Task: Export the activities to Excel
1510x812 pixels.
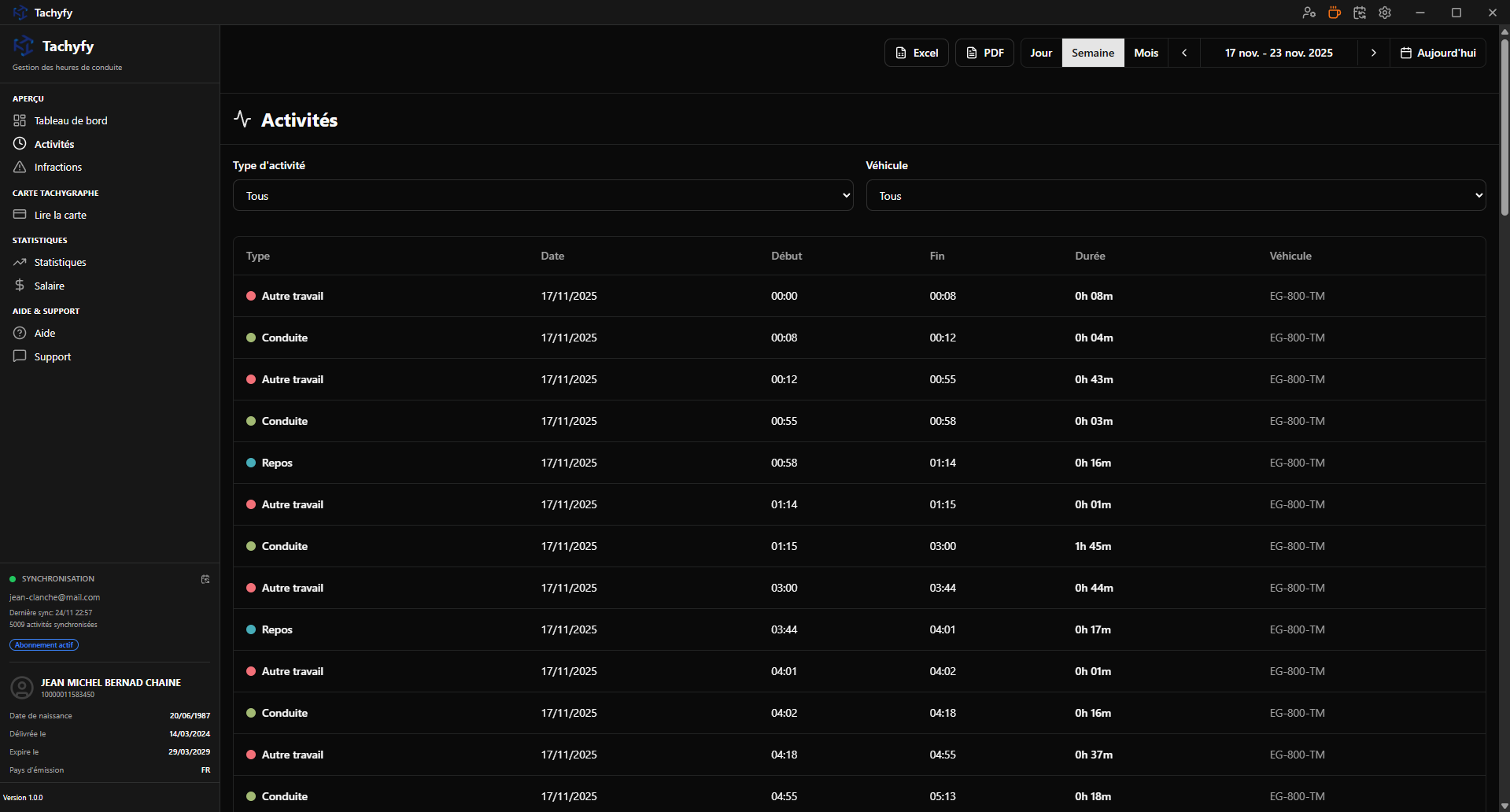Action: pyautogui.click(x=916, y=52)
